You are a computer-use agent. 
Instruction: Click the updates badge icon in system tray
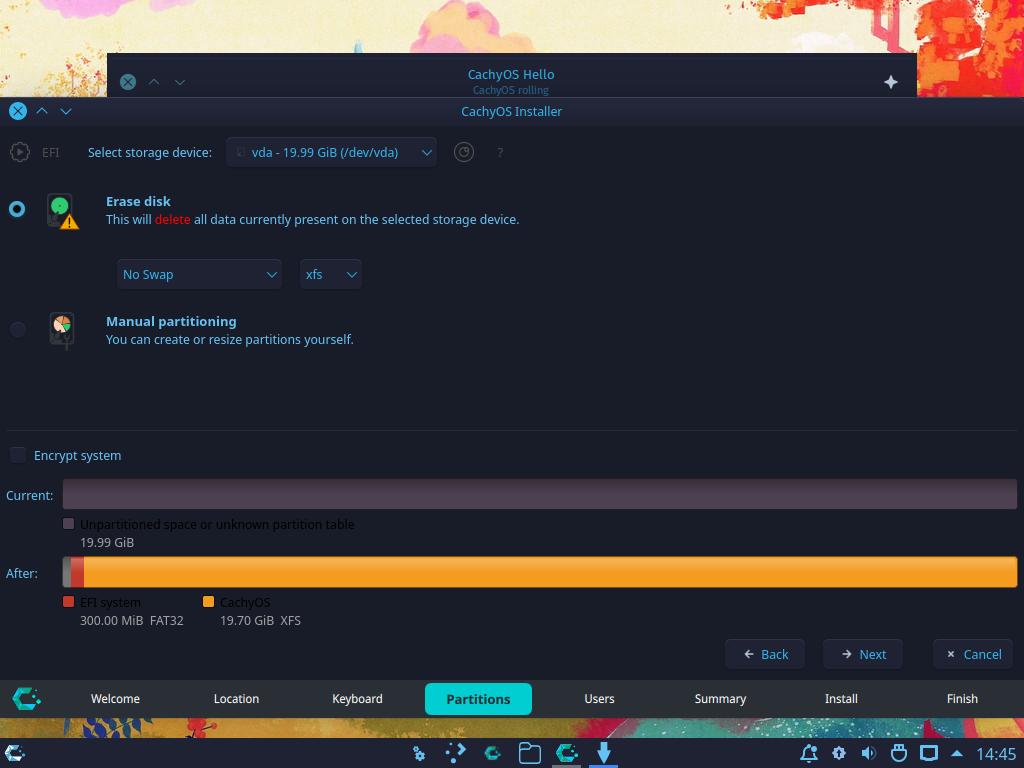839,754
